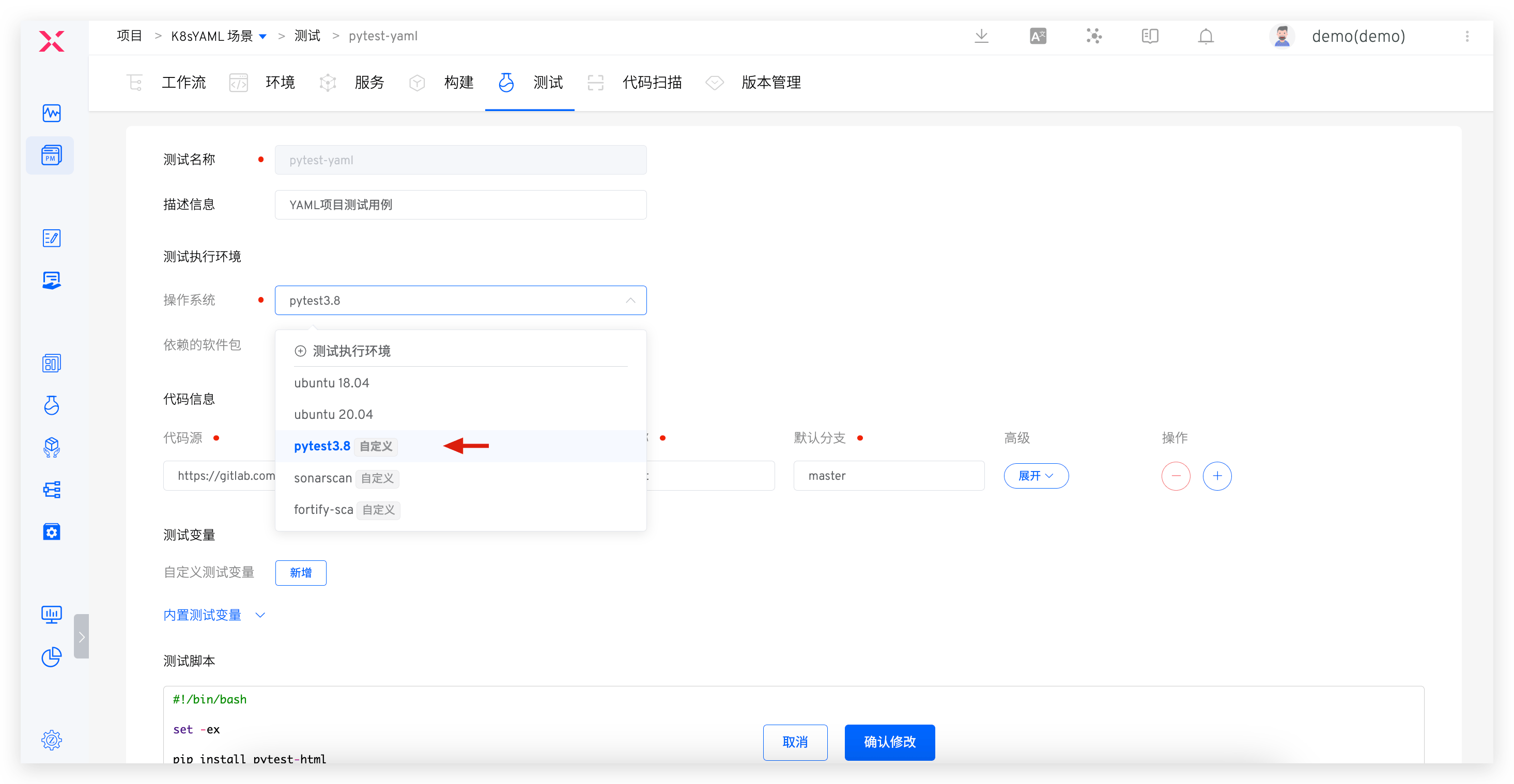Click into the test script editor
Screen dimensions: 1514x784
pos(794,725)
